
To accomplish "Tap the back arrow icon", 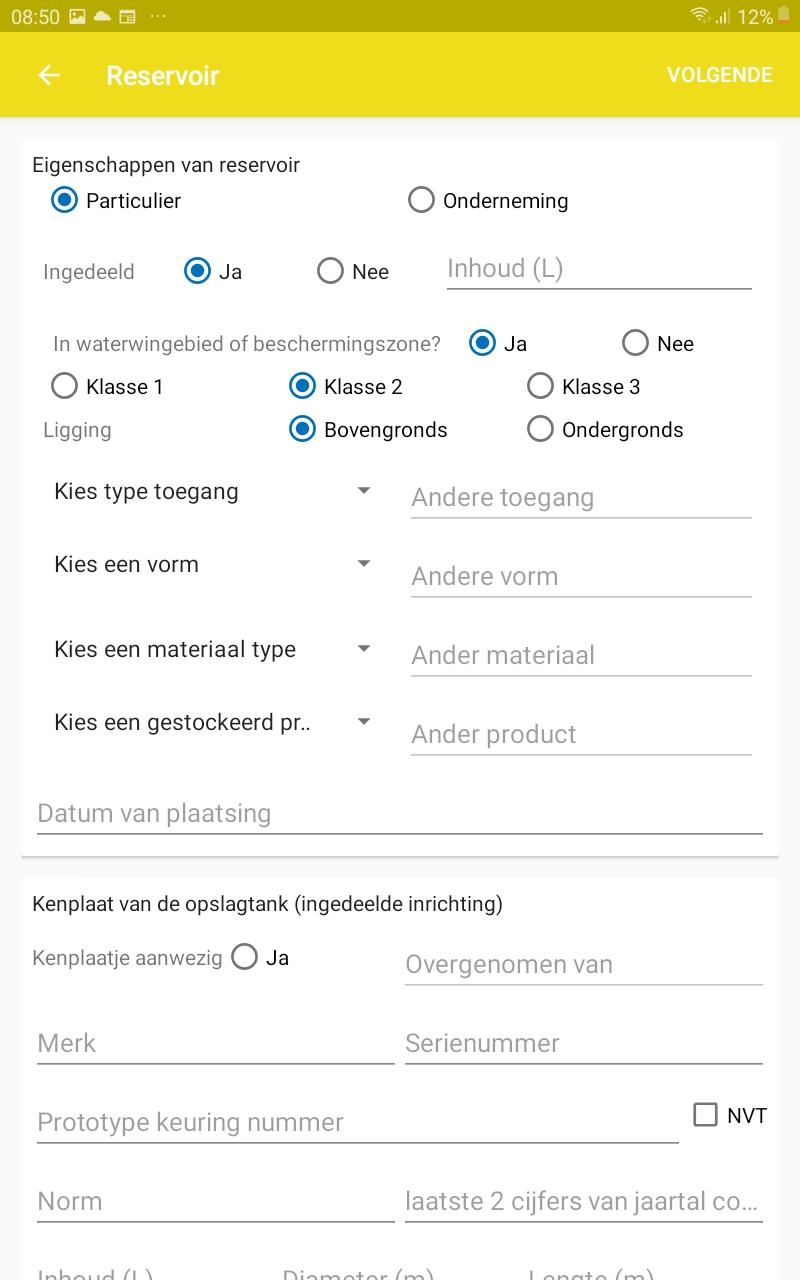I will click(x=49, y=75).
